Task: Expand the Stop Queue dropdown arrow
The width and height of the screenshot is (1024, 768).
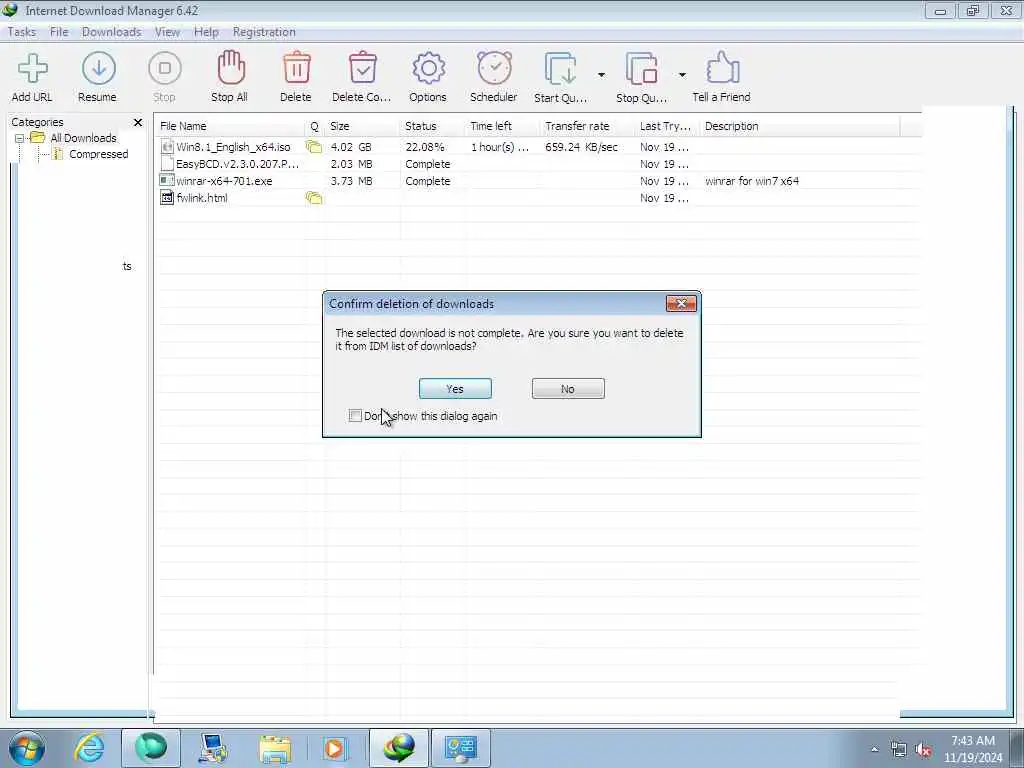Action: click(682, 75)
